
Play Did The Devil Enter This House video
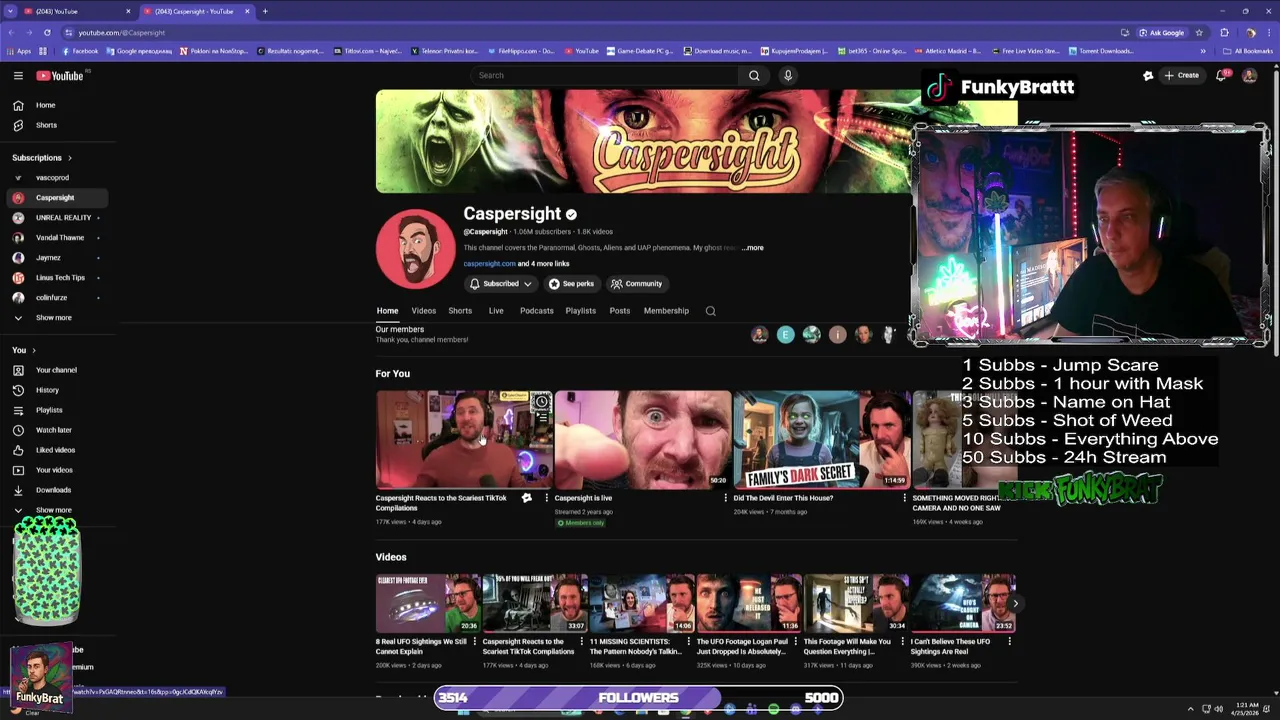click(x=821, y=439)
